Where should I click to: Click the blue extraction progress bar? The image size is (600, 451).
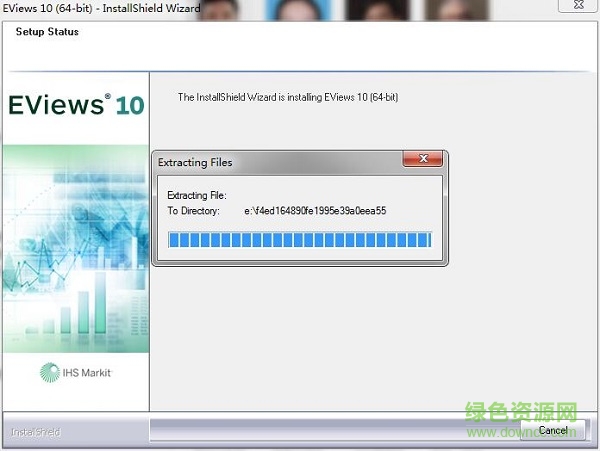tap(300, 240)
